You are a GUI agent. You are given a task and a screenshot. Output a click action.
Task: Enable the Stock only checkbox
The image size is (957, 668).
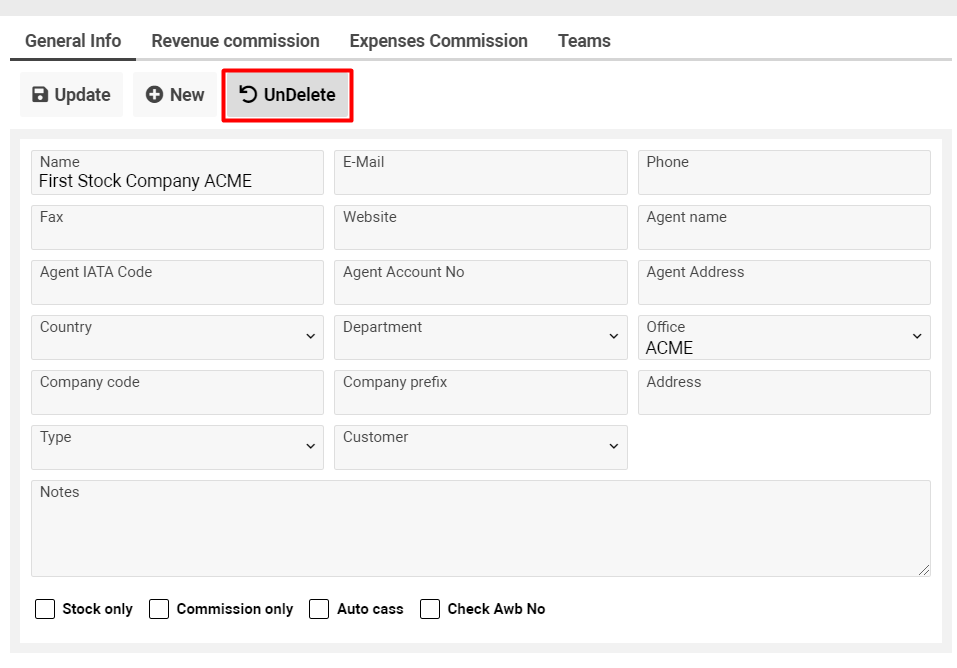pyautogui.click(x=45, y=609)
